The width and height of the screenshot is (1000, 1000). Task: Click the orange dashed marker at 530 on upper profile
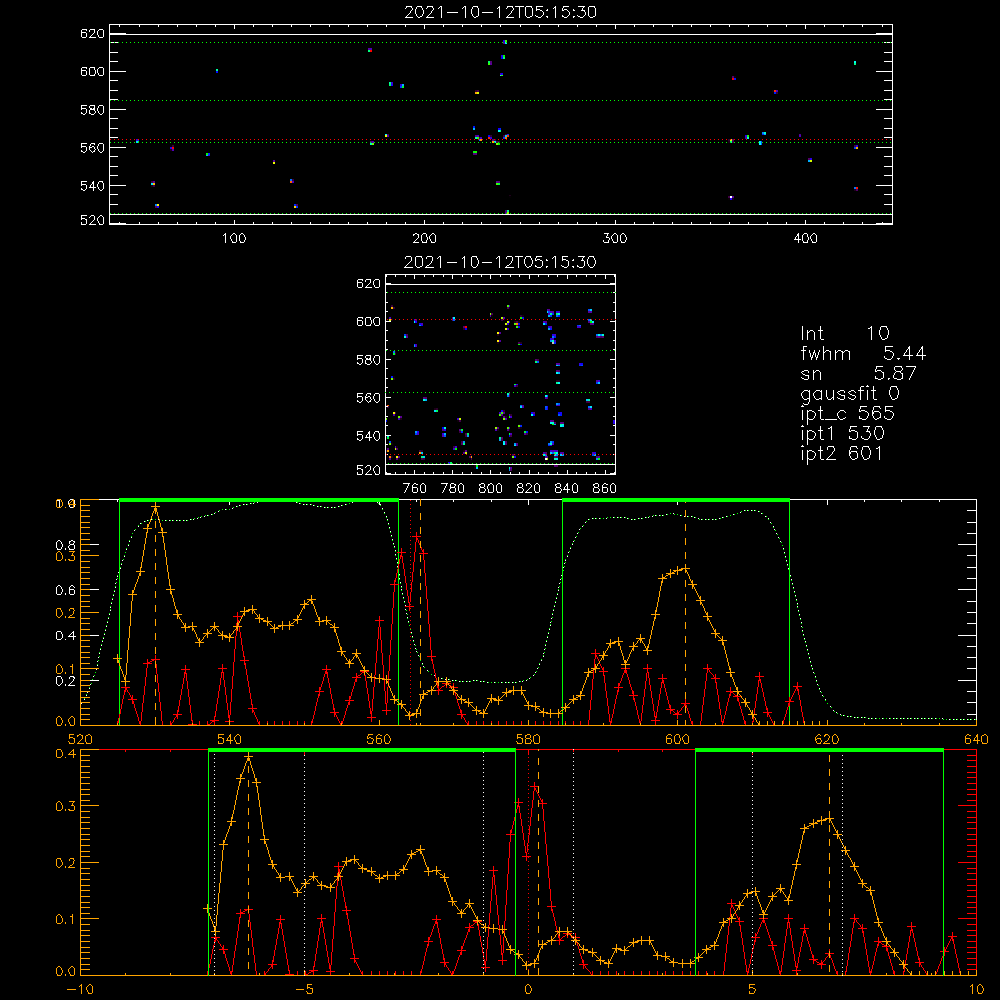pyautogui.click(x=155, y=612)
